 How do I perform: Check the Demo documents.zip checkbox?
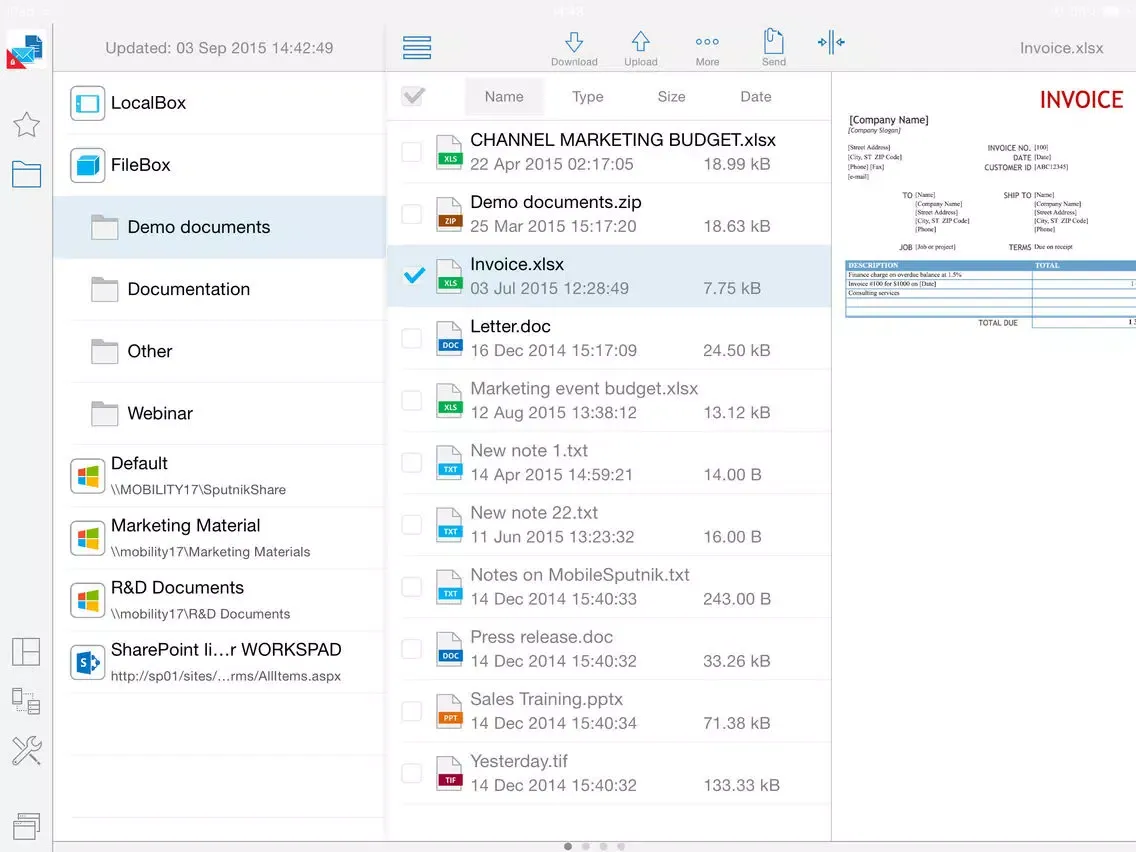click(412, 214)
